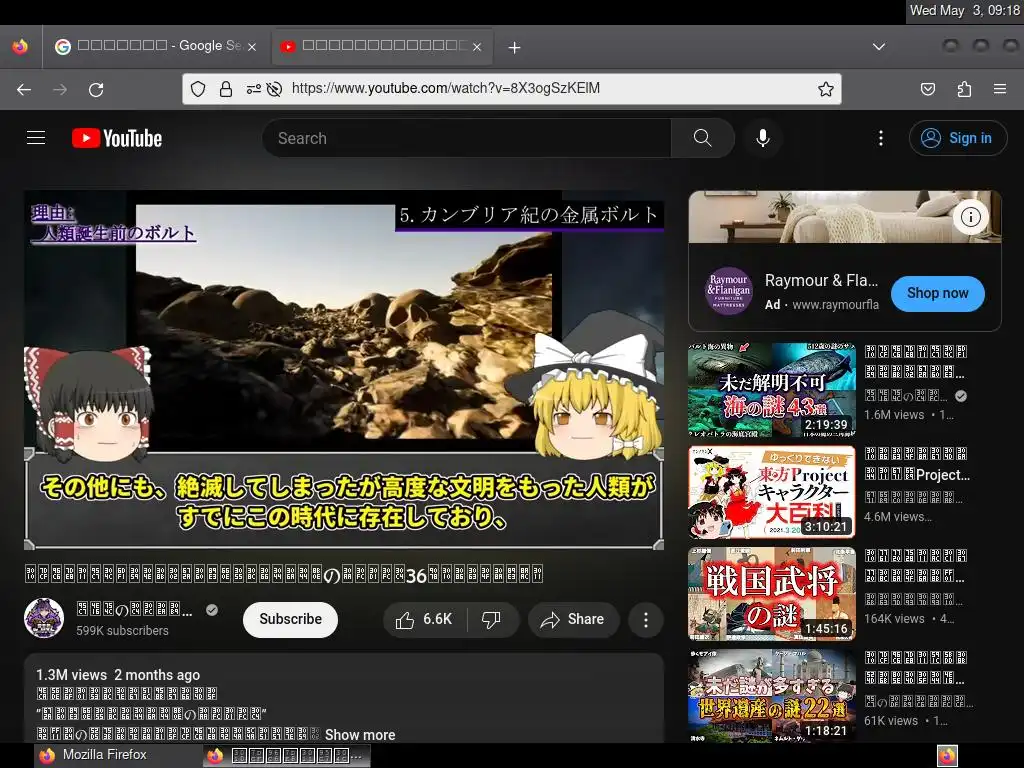The width and height of the screenshot is (1024, 768).
Task: Like the video with thumbs up
Action: 424,620
